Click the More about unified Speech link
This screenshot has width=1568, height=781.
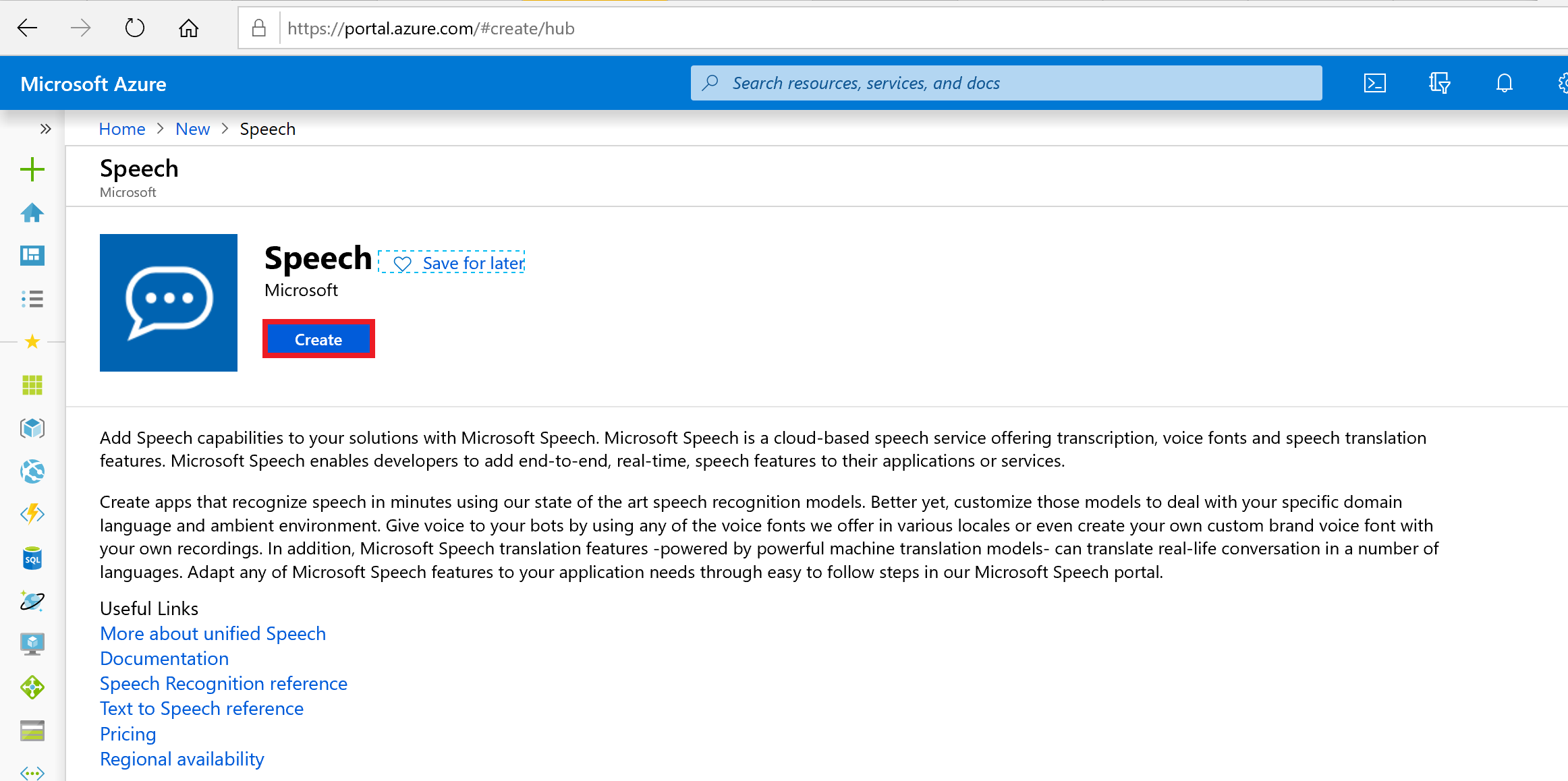tap(213, 632)
